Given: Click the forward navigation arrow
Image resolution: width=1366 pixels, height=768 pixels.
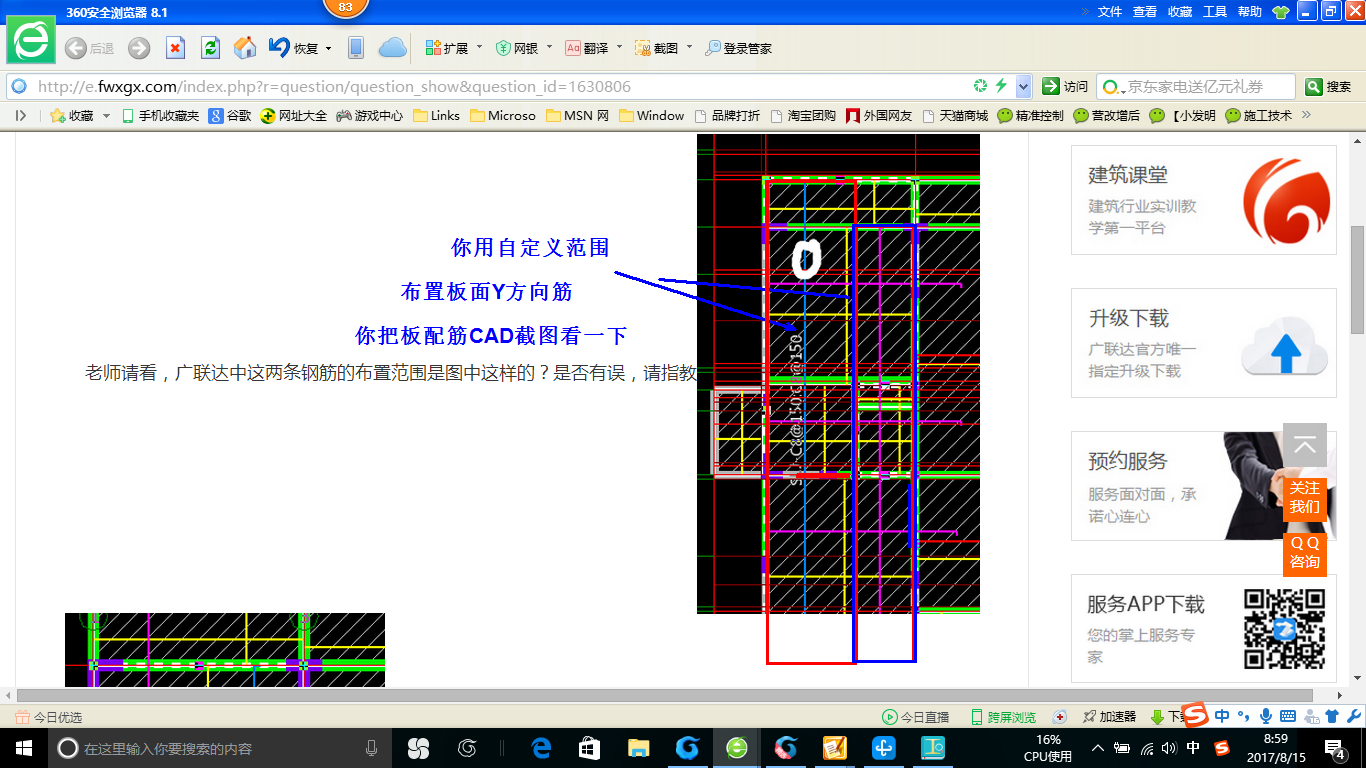Looking at the screenshot, I should point(139,48).
